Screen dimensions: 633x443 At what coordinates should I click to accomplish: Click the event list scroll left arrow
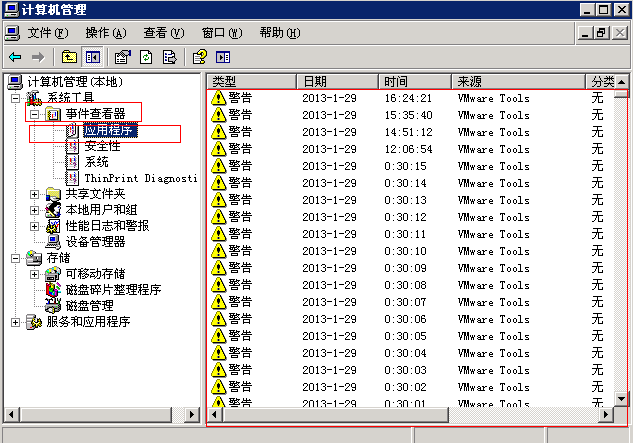click(215, 414)
